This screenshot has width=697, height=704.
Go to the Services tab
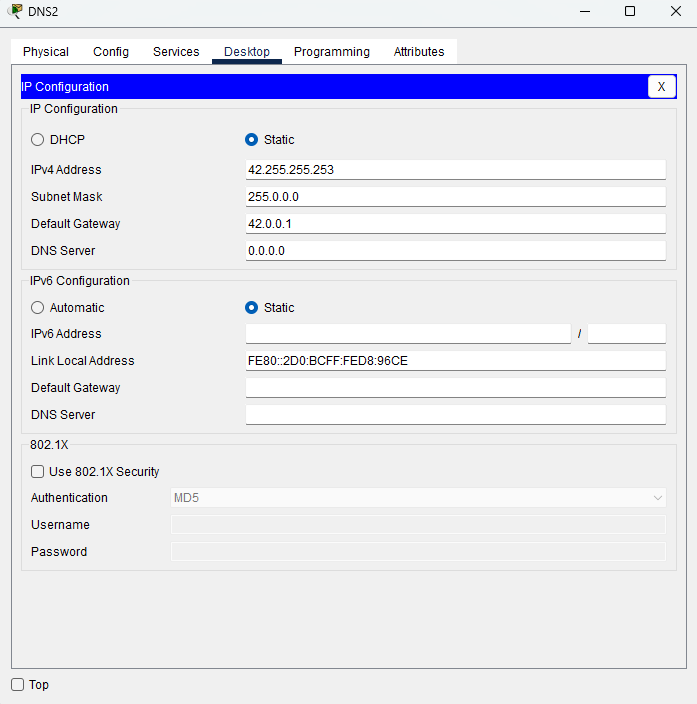tap(176, 52)
